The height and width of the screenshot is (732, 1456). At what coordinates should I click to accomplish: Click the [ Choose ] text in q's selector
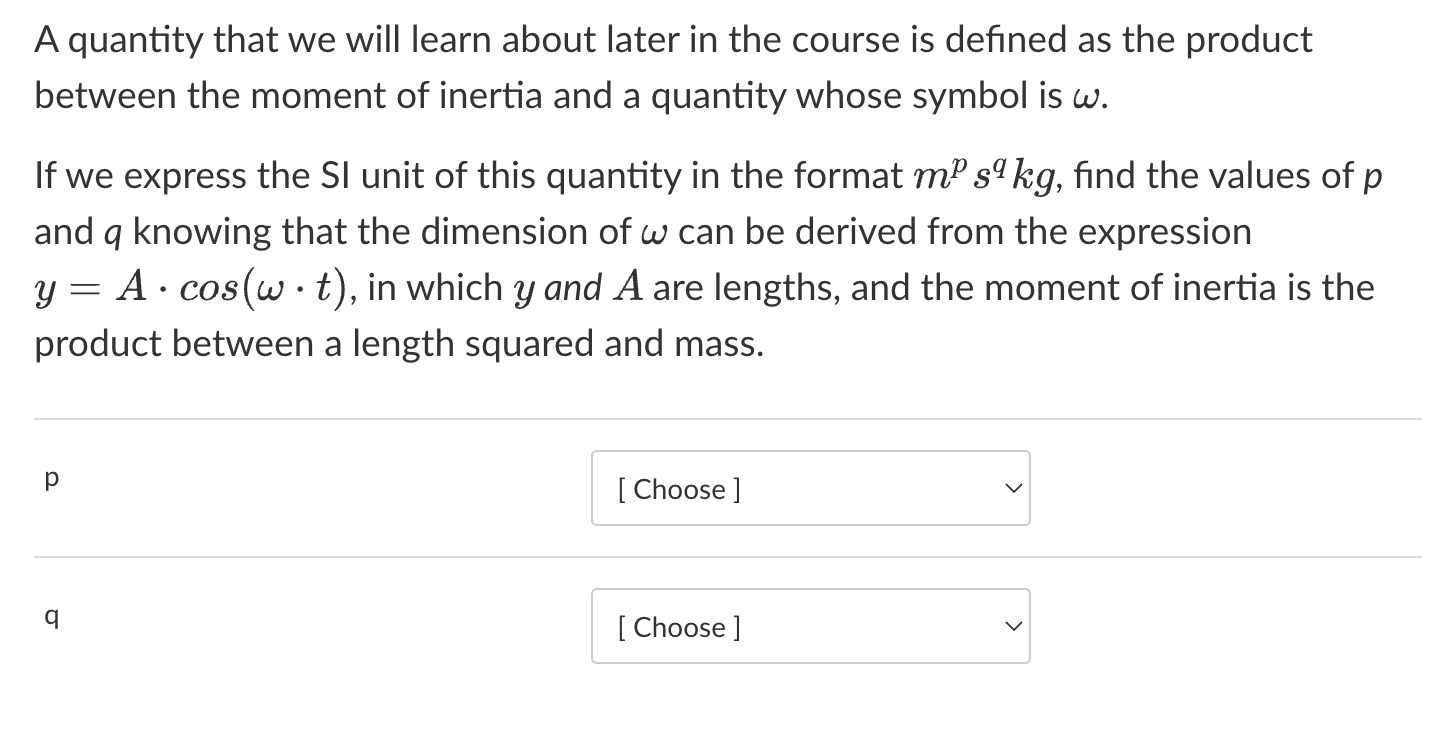click(x=677, y=627)
